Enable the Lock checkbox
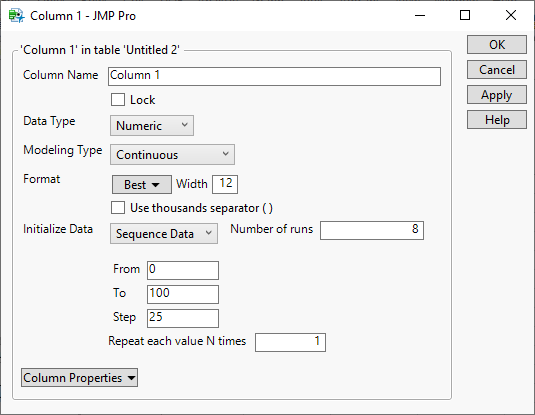535x415 pixels. click(118, 100)
